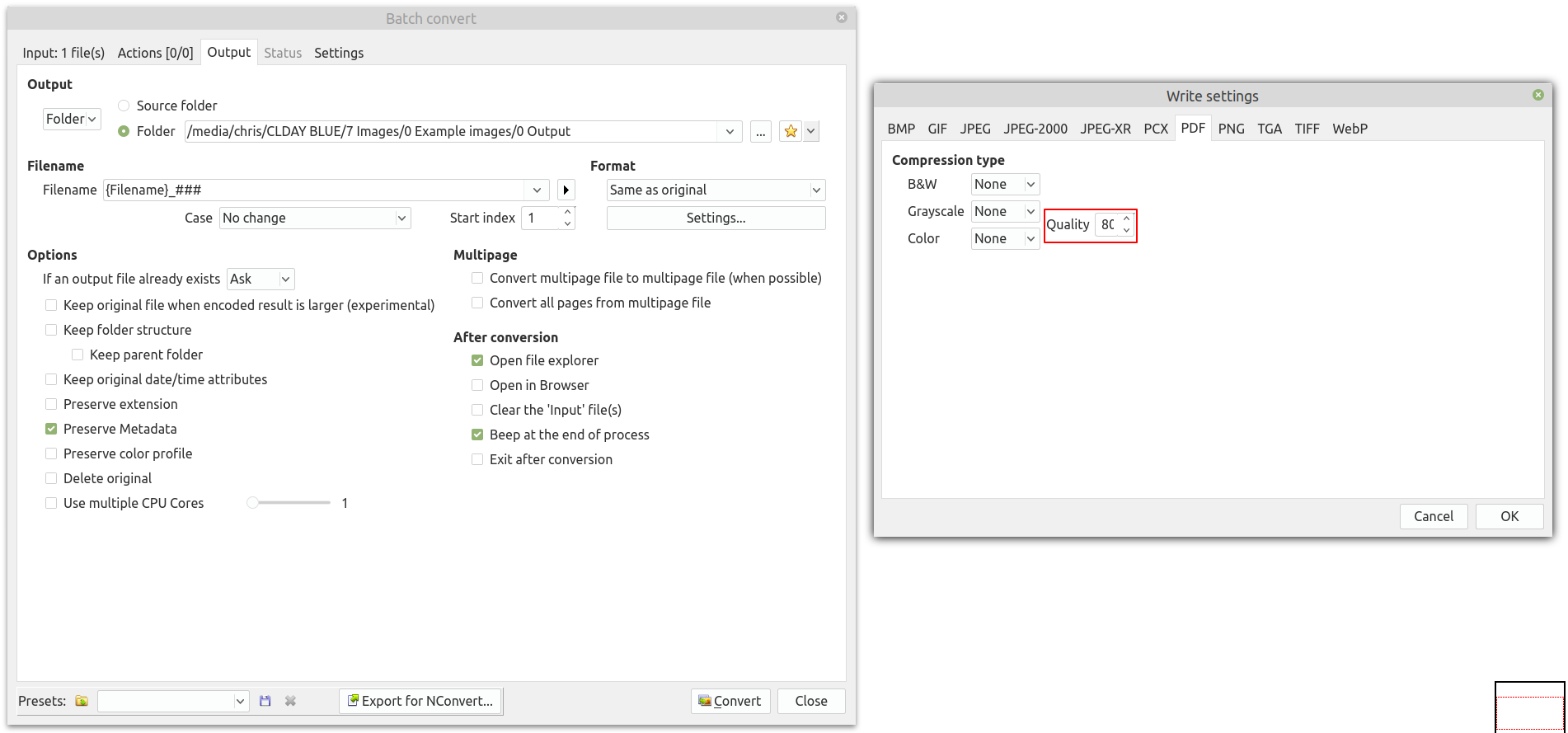Delete preset using the X icon
This screenshot has width=1568, height=733.
290,701
